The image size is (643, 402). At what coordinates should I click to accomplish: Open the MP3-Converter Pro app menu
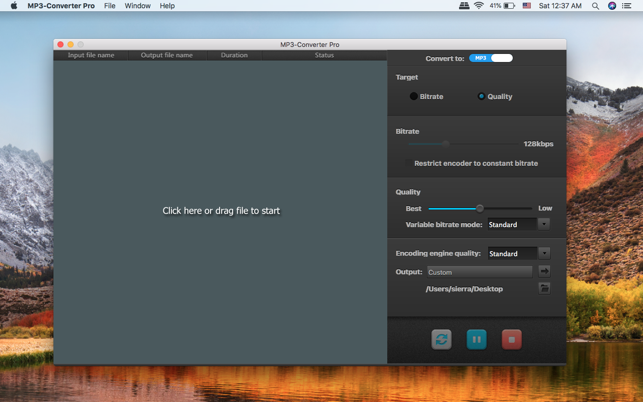pyautogui.click(x=61, y=6)
